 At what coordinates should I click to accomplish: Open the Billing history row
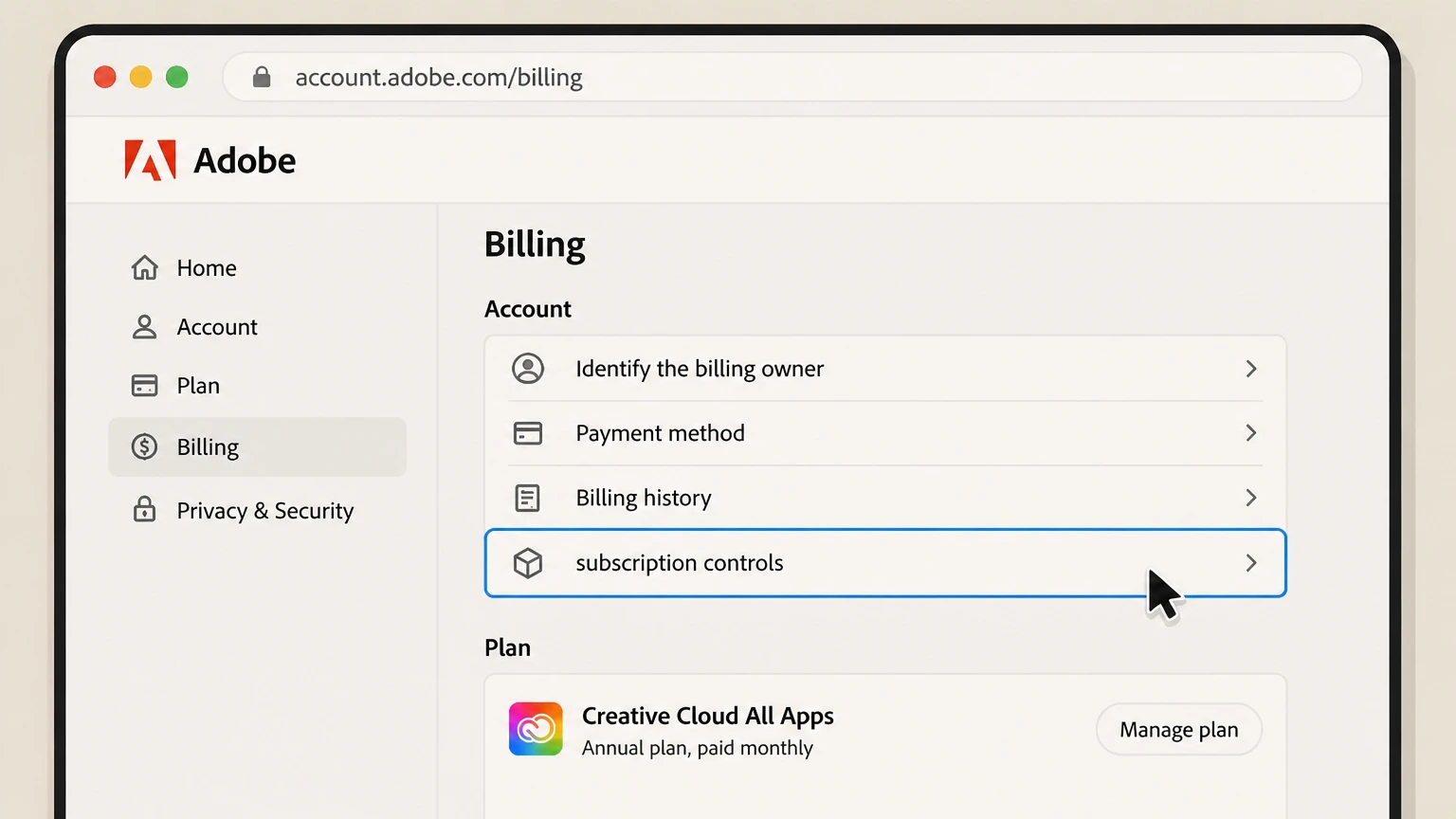click(885, 498)
